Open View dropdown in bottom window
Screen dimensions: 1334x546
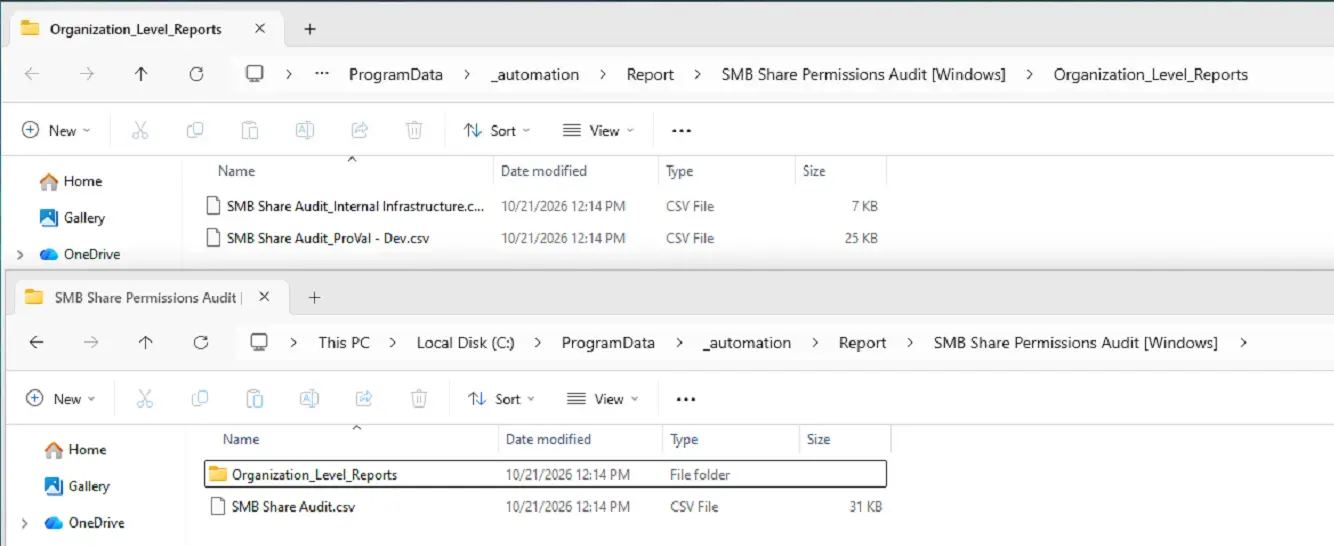(604, 399)
